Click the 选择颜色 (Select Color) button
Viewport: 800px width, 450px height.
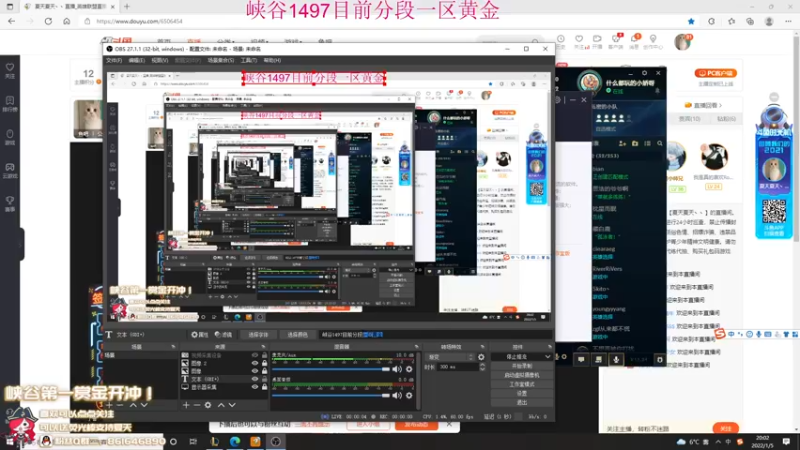[x=297, y=335]
